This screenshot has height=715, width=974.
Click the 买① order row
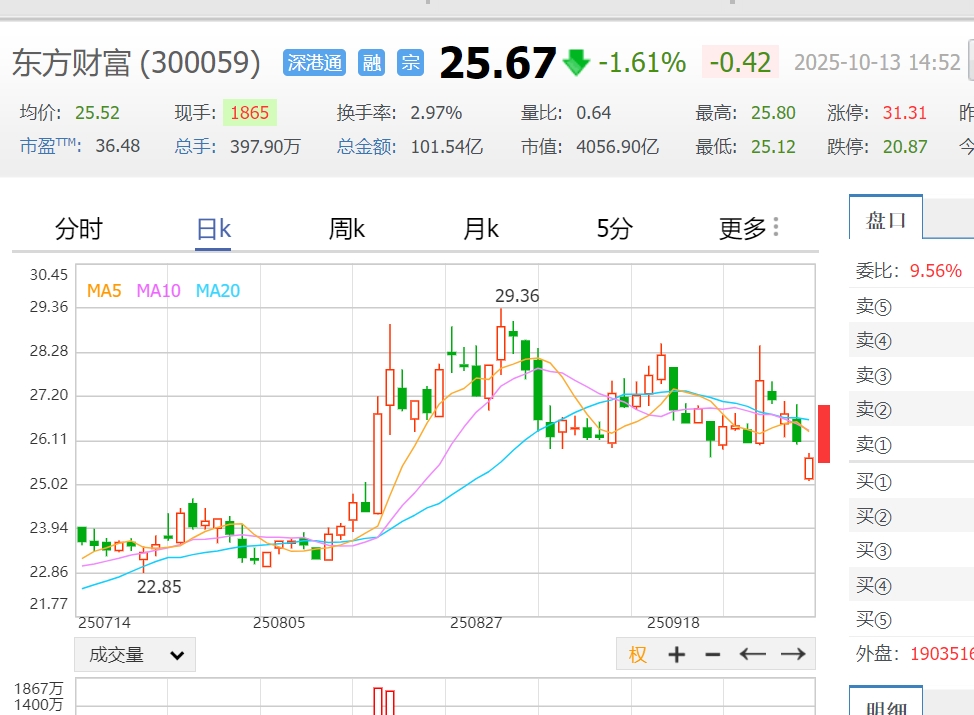coord(911,481)
